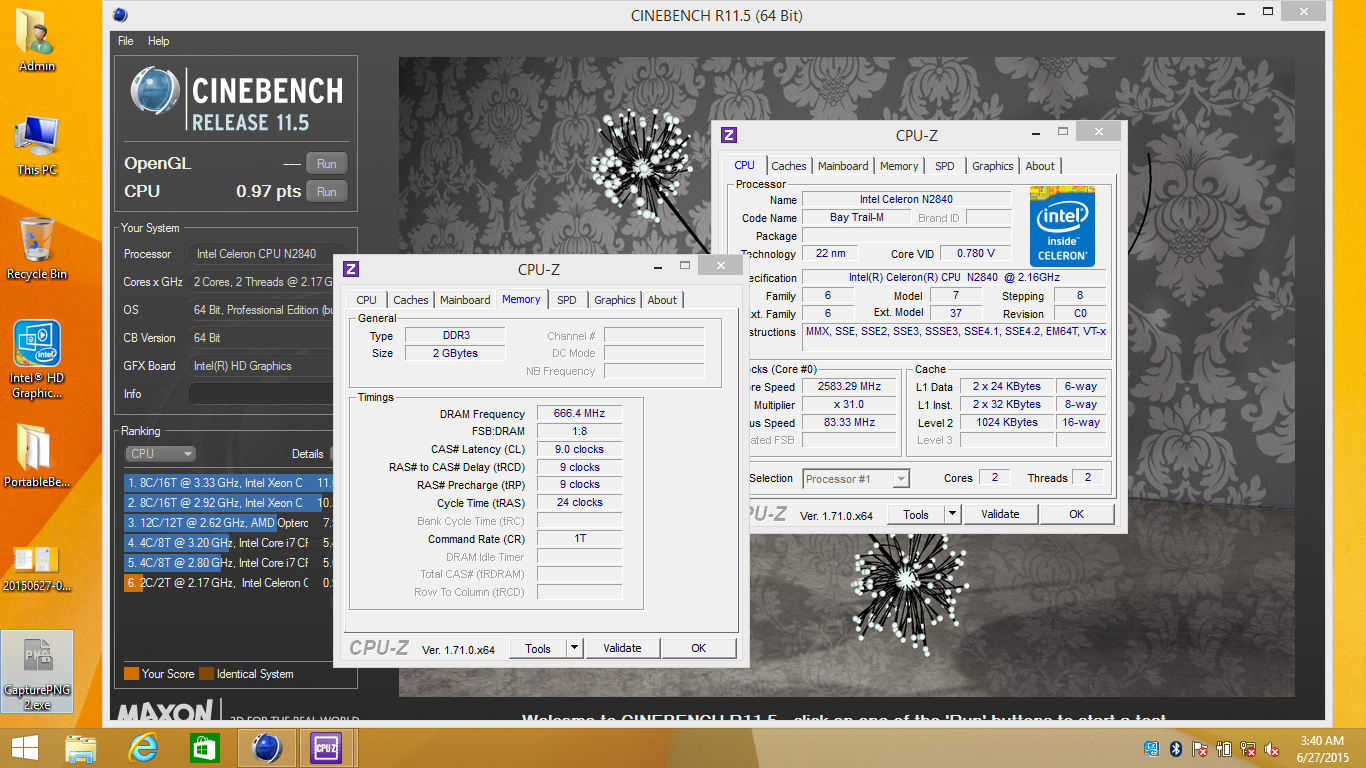Select CapturePNG2.exe desktop icon
1366x768 pixels.
click(x=37, y=671)
